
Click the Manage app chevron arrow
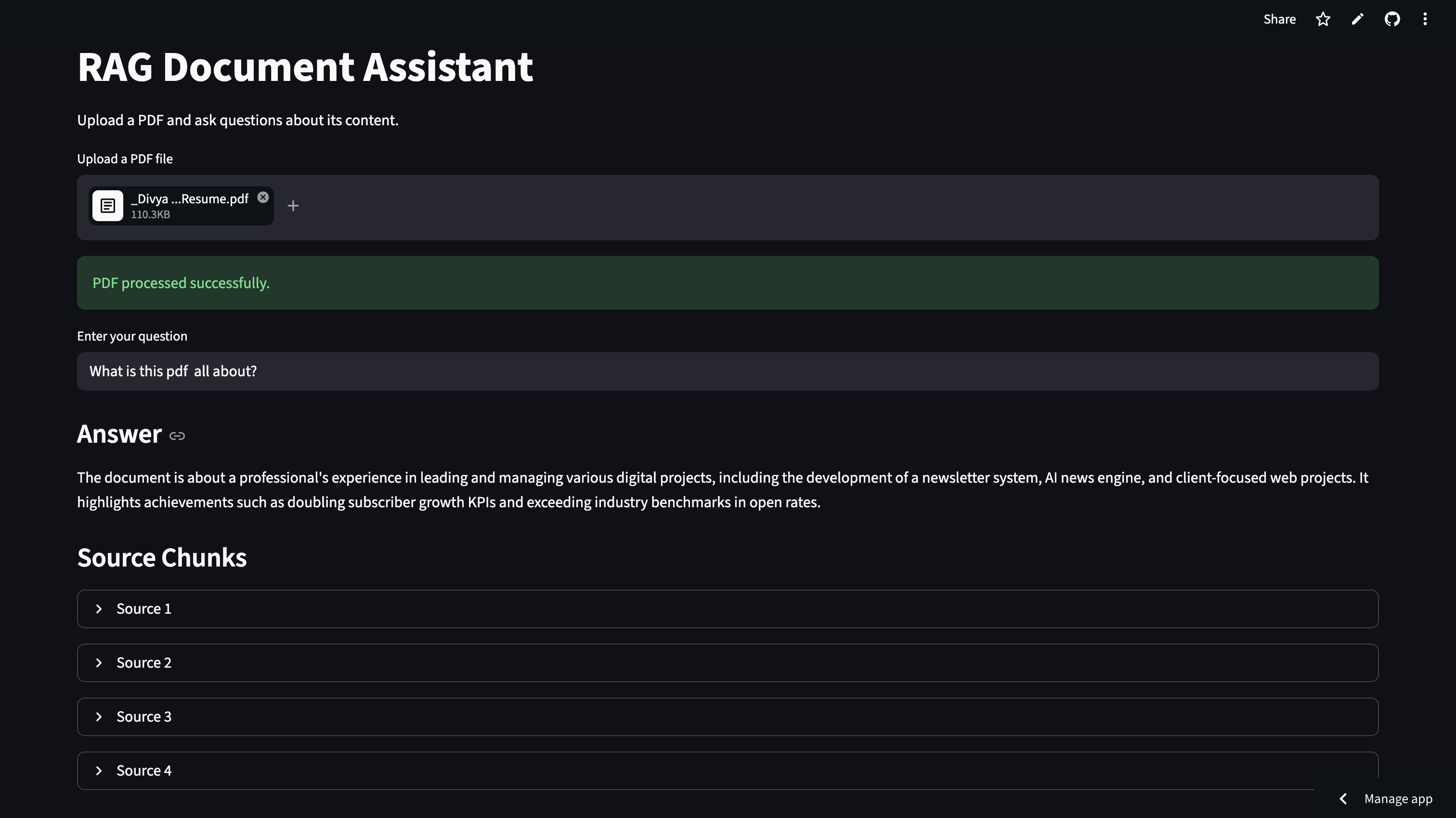pyautogui.click(x=1343, y=799)
